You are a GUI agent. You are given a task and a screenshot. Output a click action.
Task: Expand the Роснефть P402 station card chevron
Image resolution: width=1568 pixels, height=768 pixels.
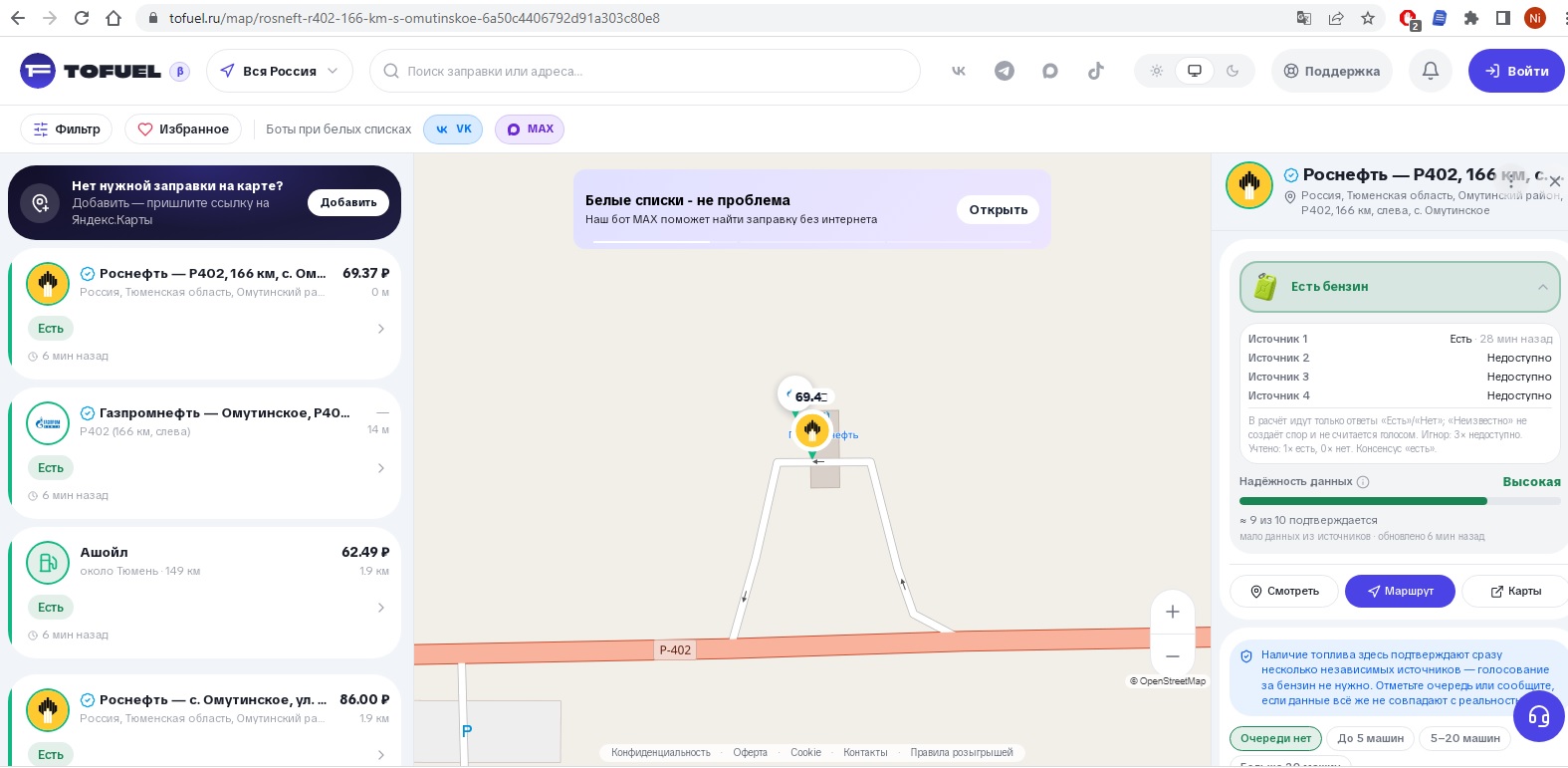(x=381, y=329)
